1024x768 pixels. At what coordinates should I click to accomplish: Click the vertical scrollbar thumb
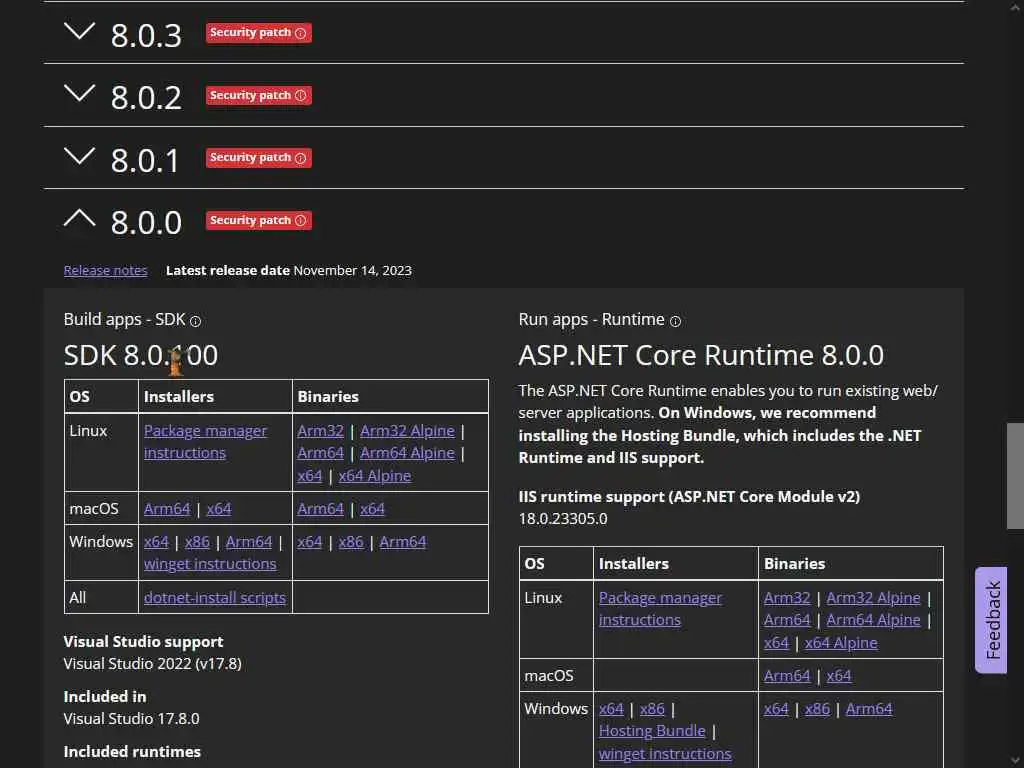click(1016, 475)
